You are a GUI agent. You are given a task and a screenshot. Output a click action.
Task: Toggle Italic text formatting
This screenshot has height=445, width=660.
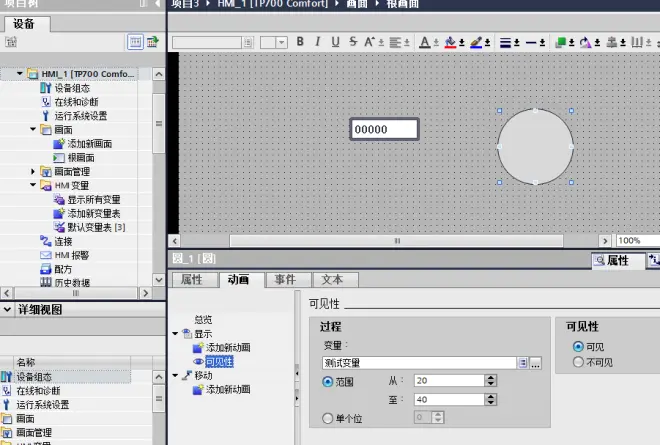pyautogui.click(x=318, y=42)
